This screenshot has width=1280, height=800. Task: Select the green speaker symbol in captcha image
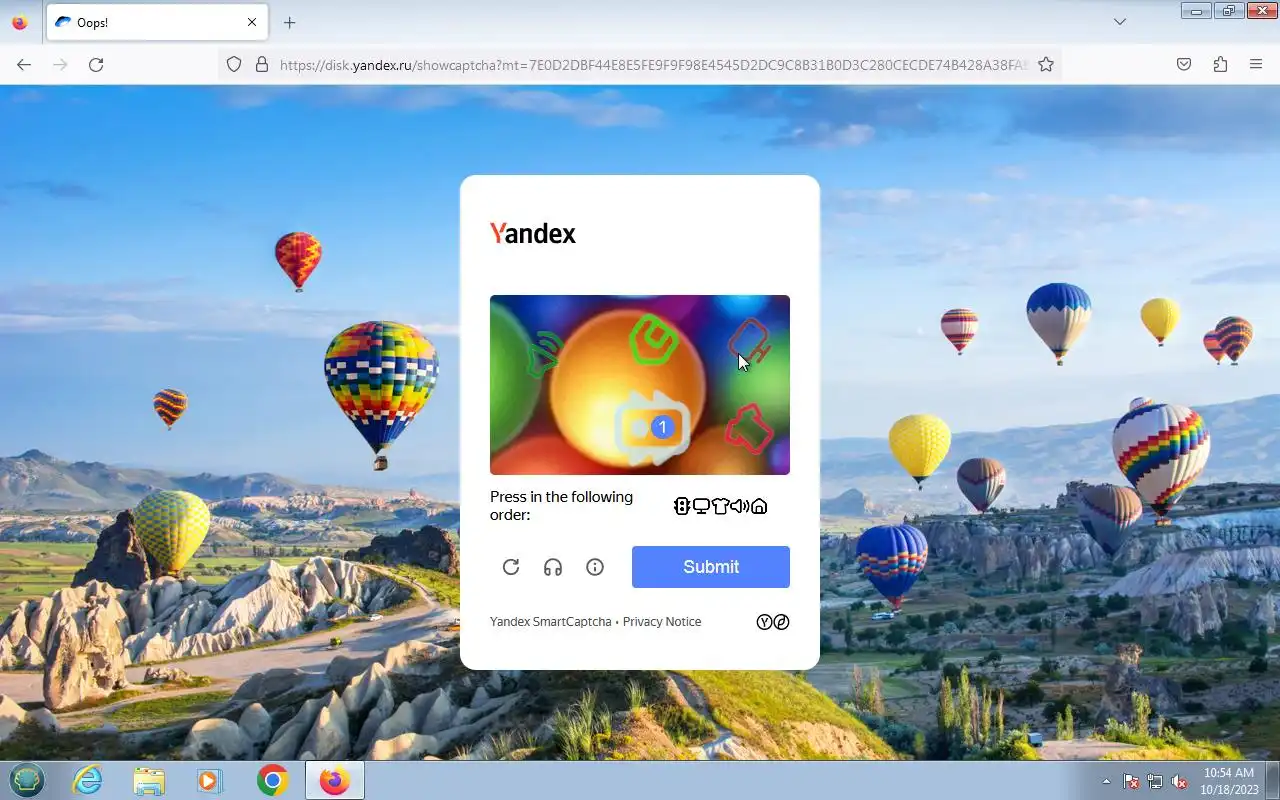(x=544, y=353)
